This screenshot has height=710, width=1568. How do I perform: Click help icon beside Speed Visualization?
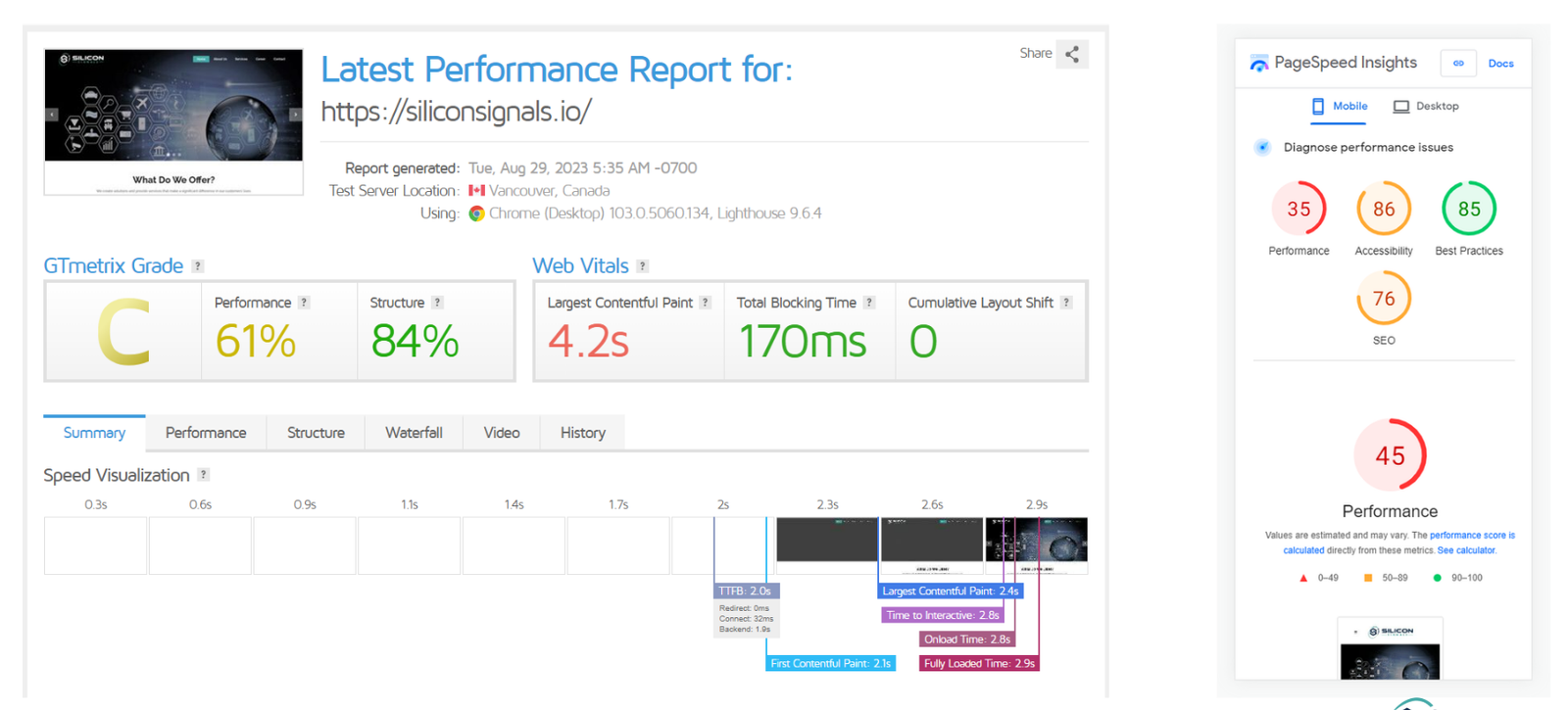click(x=204, y=475)
